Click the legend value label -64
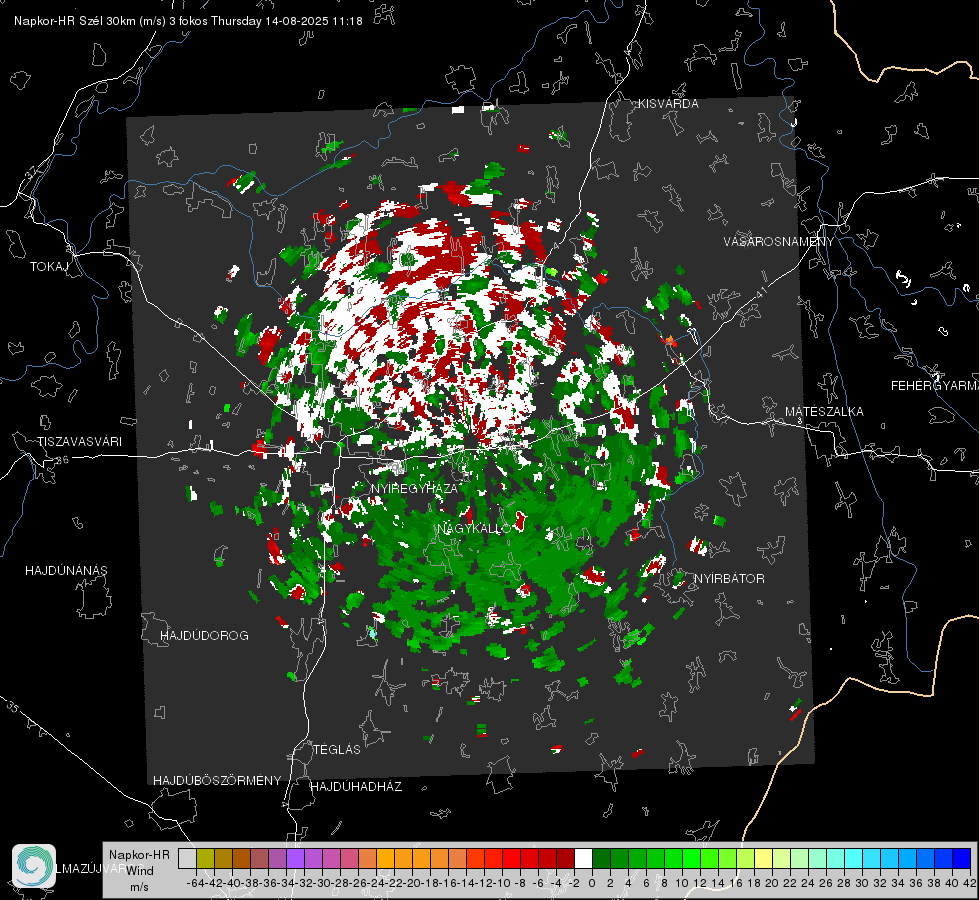979x900 pixels. [x=195, y=883]
